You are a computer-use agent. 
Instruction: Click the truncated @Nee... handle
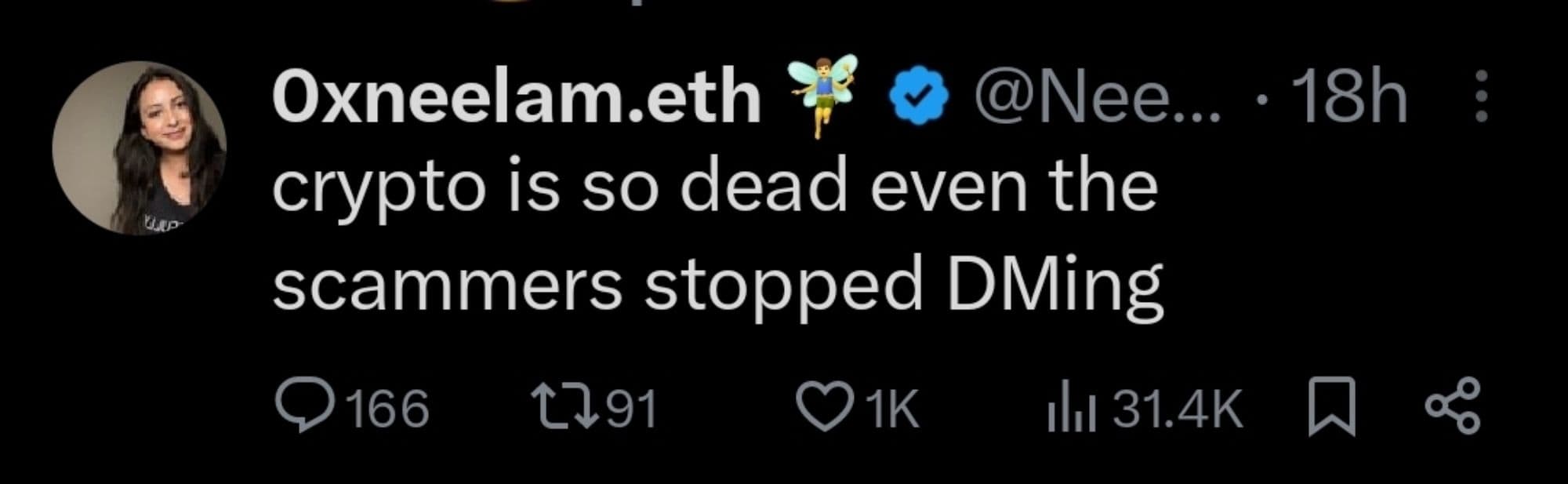(x=1096, y=99)
